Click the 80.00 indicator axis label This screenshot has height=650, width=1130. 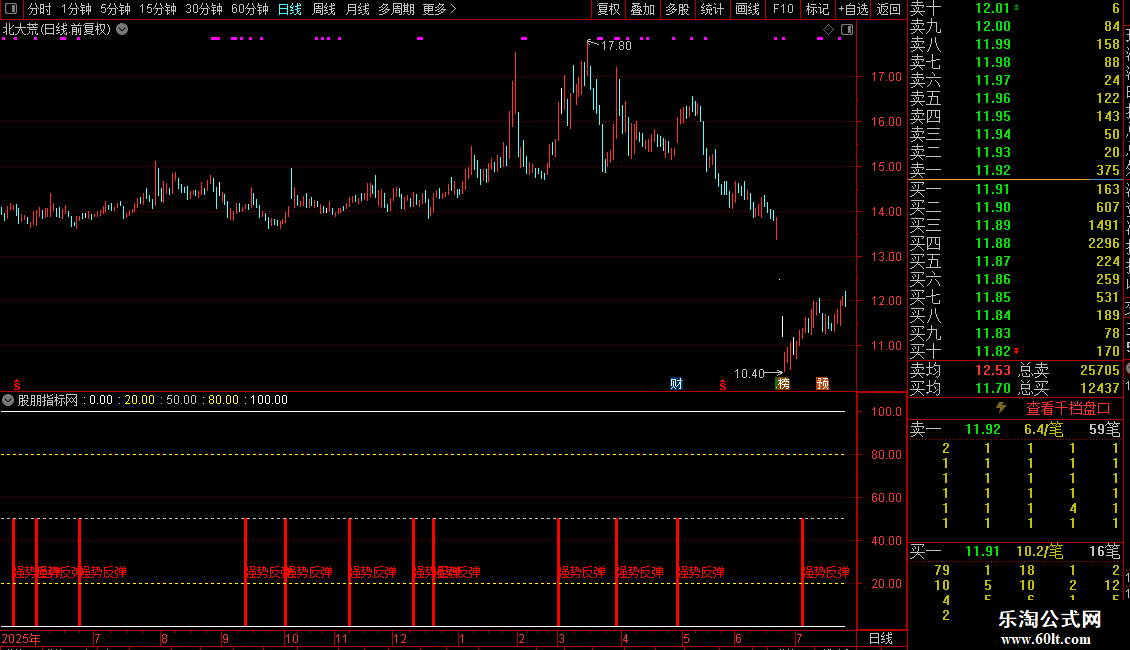[886, 454]
